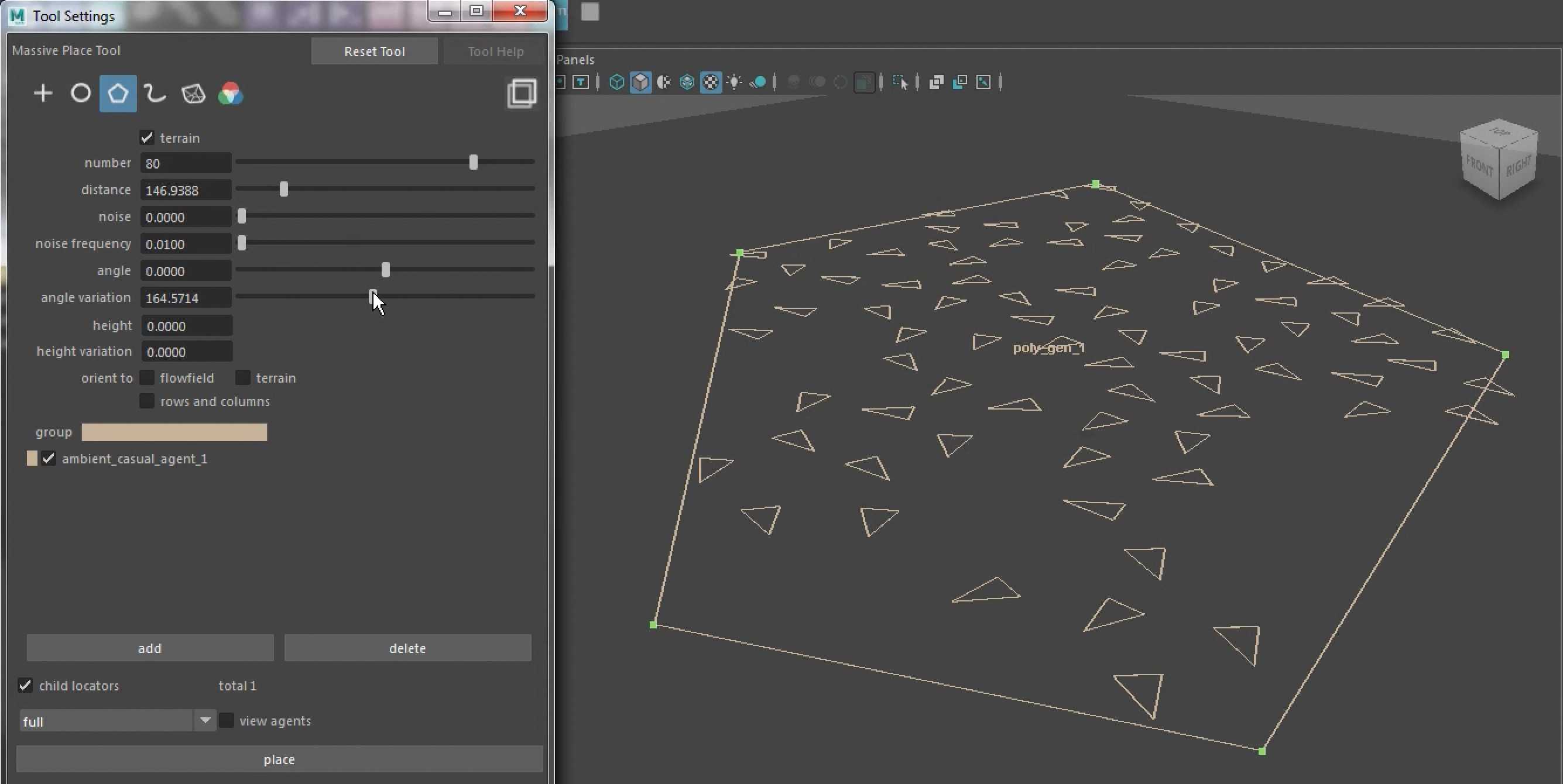Select the polygon placement tool

click(118, 94)
